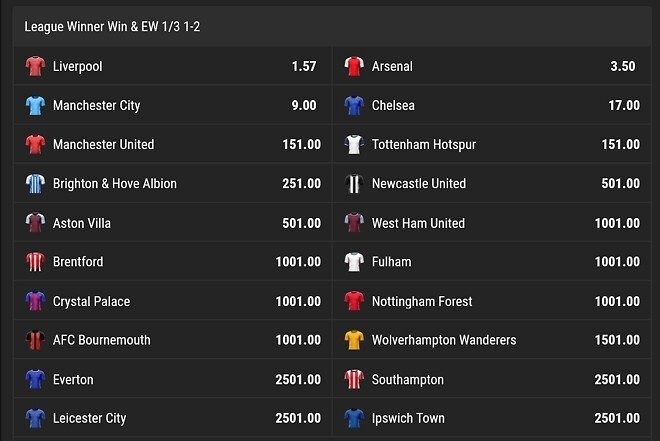Viewport: 660px width, 441px height.
Task: Click Arsenal's red and white shirt icon
Action: tap(354, 66)
